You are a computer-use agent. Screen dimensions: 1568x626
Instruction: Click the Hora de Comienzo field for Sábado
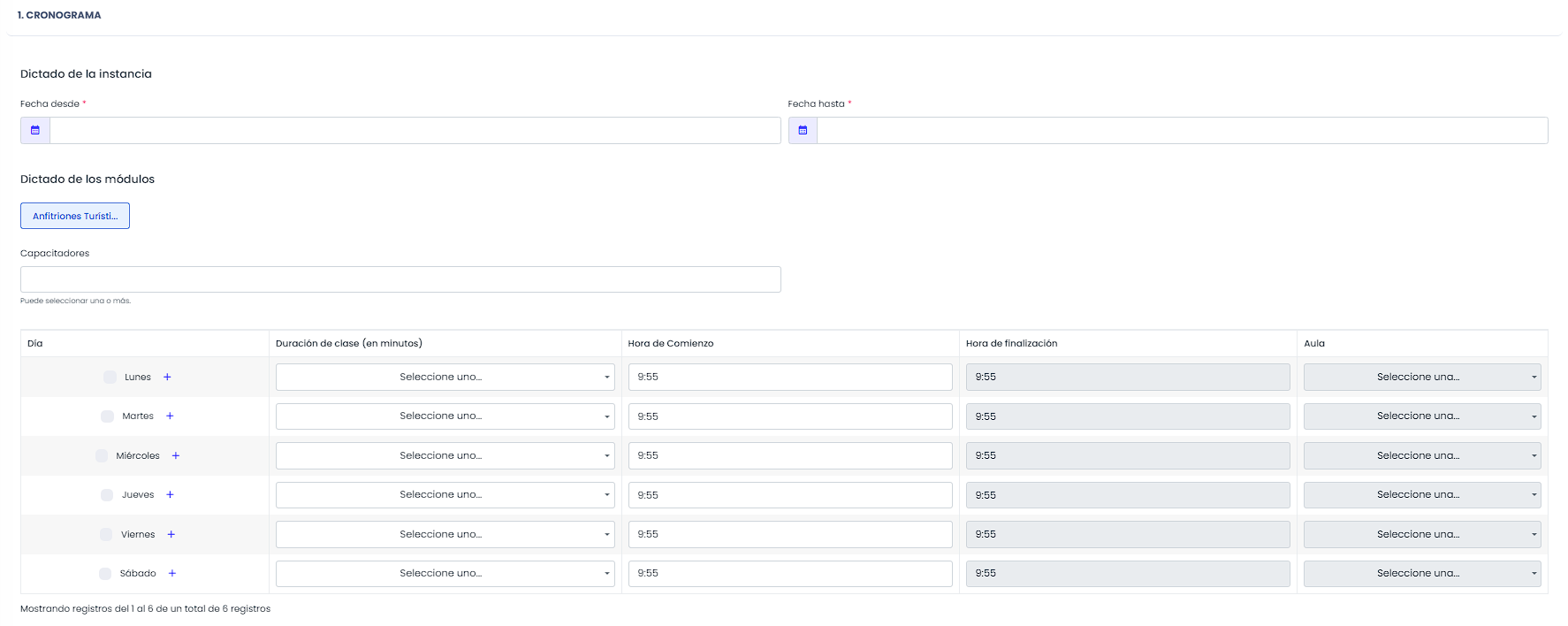pos(790,573)
